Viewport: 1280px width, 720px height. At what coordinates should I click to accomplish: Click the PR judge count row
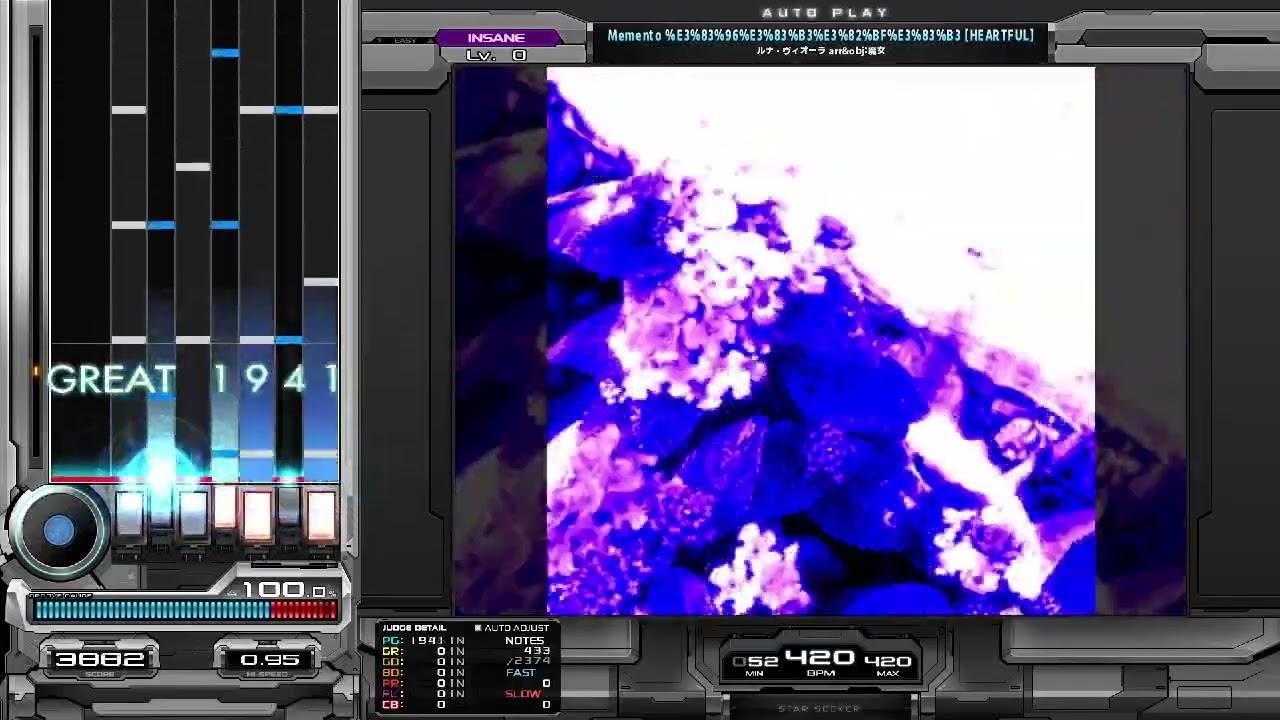tap(424, 683)
